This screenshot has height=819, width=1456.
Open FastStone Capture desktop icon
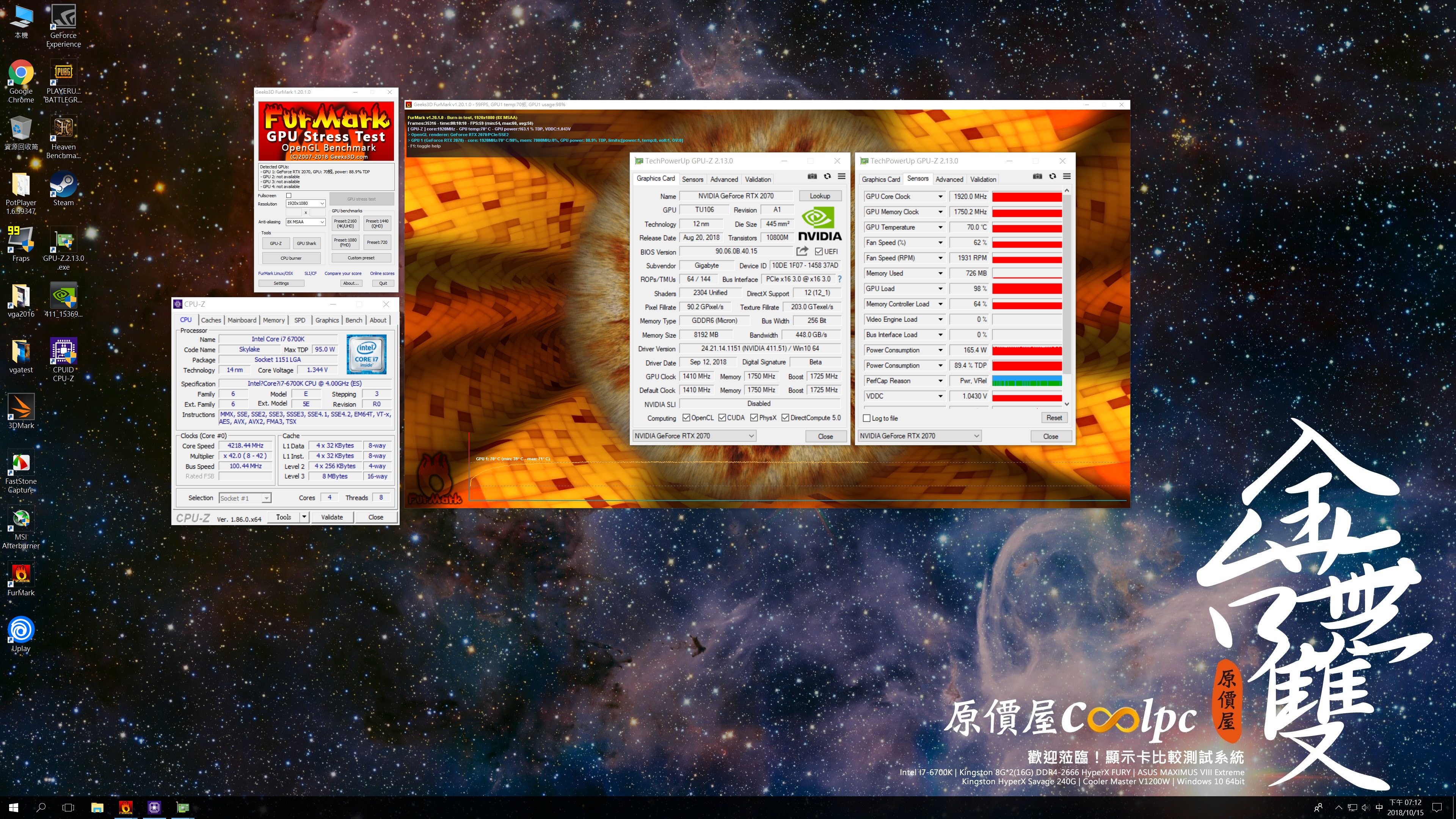pyautogui.click(x=21, y=472)
